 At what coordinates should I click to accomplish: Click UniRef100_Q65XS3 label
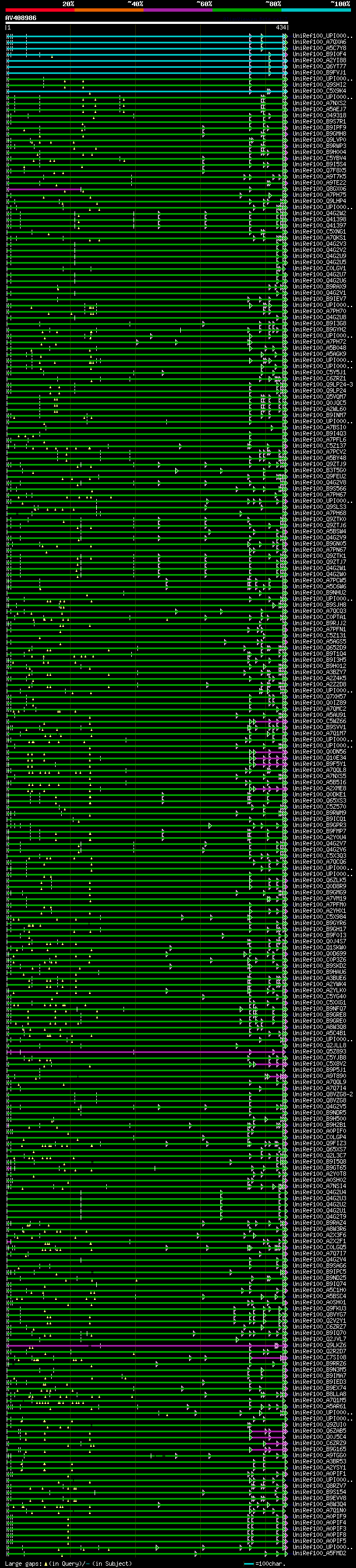point(319,800)
